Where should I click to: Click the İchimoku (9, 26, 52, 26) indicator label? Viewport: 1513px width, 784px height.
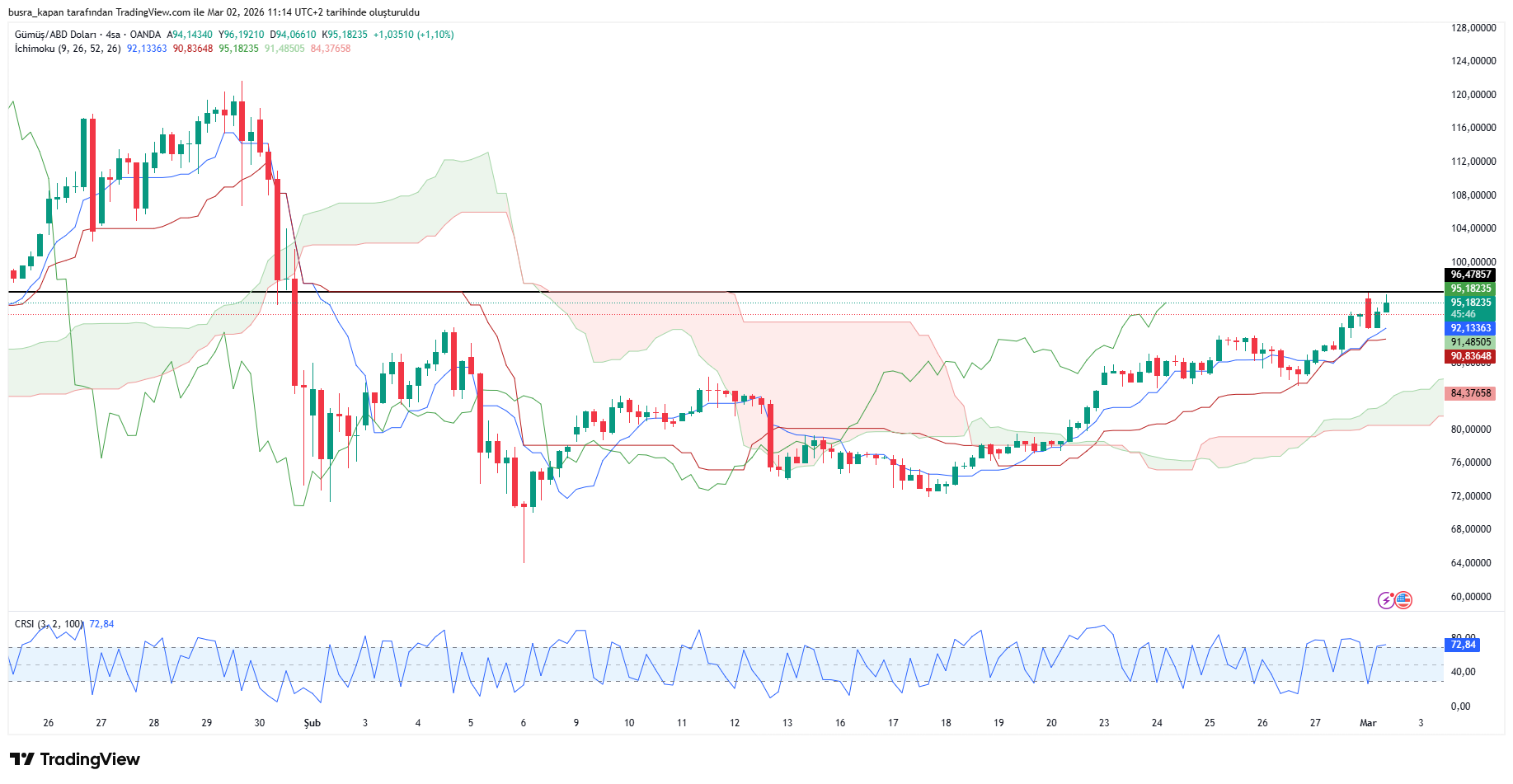68,49
